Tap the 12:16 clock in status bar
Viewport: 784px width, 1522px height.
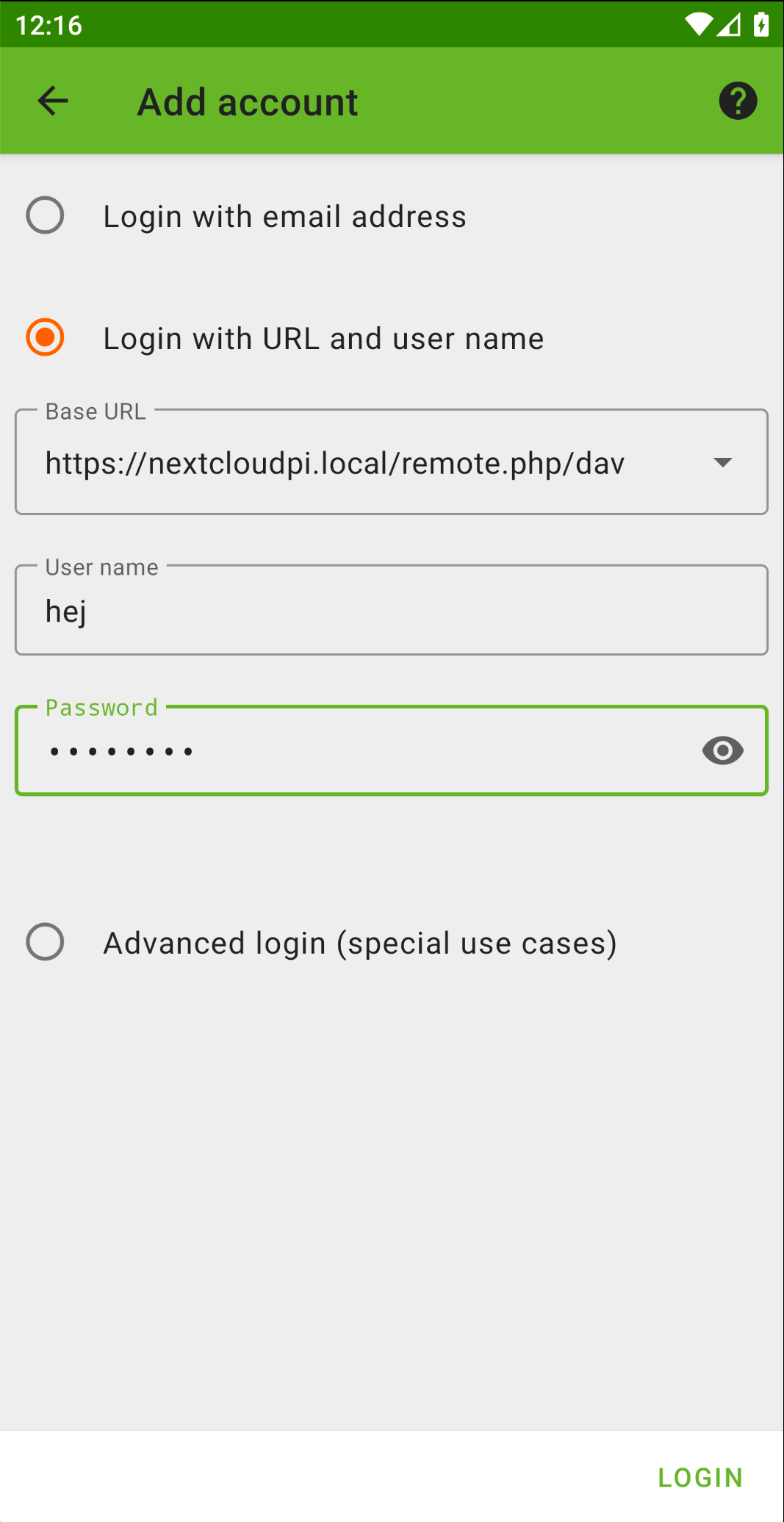48,25
